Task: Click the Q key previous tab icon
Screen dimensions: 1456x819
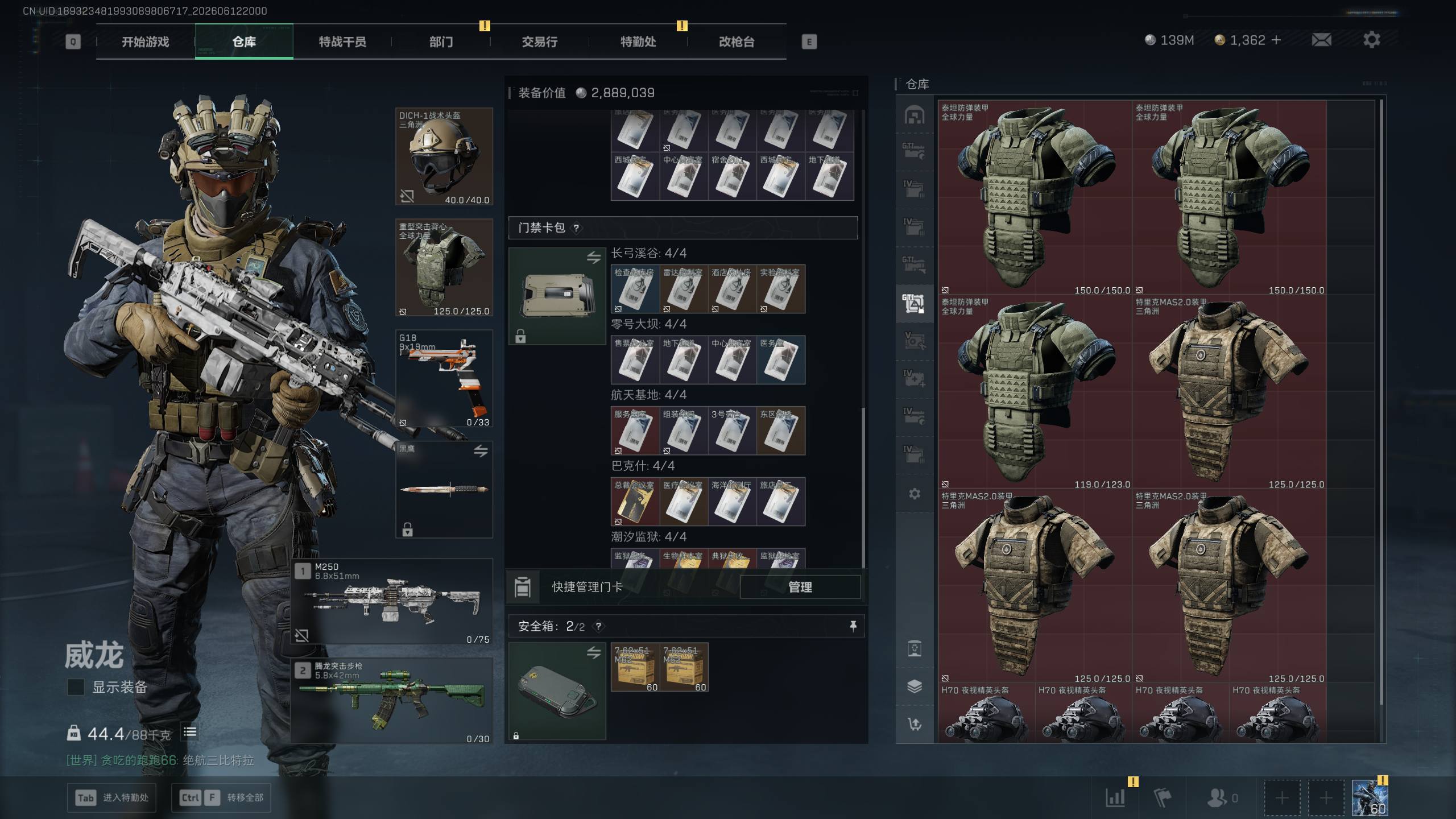Action: (x=73, y=42)
